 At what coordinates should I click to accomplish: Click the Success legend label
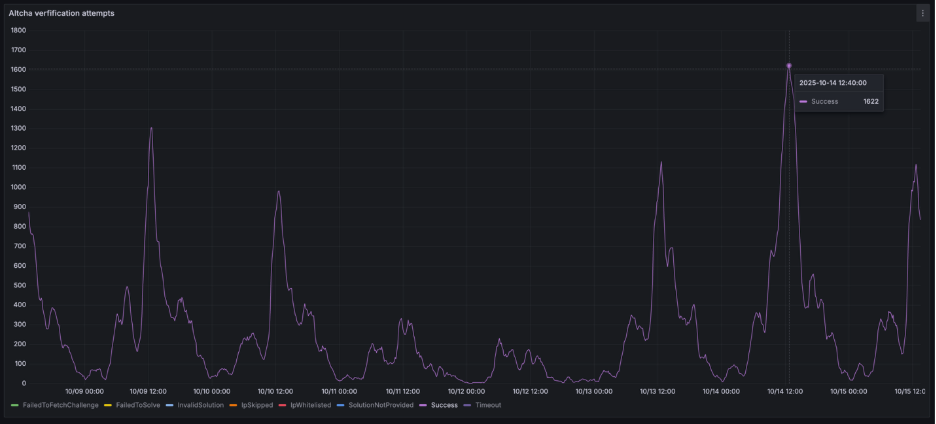click(x=444, y=405)
